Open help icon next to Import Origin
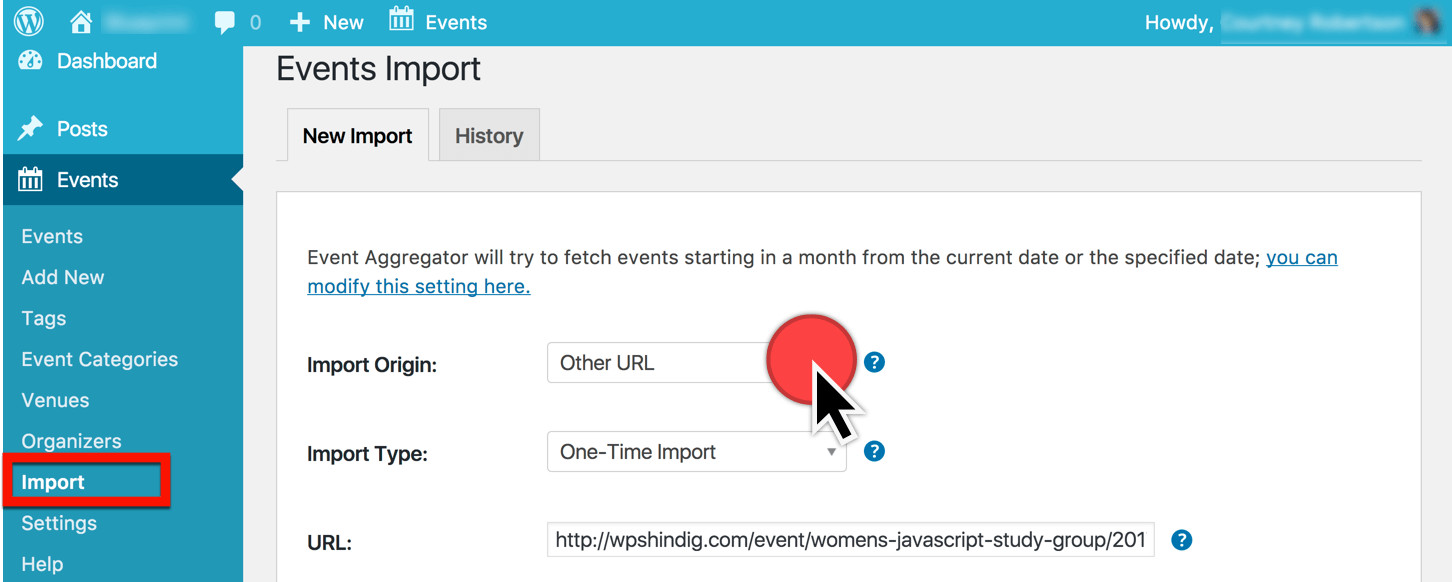The width and height of the screenshot is (1452, 582). (874, 362)
